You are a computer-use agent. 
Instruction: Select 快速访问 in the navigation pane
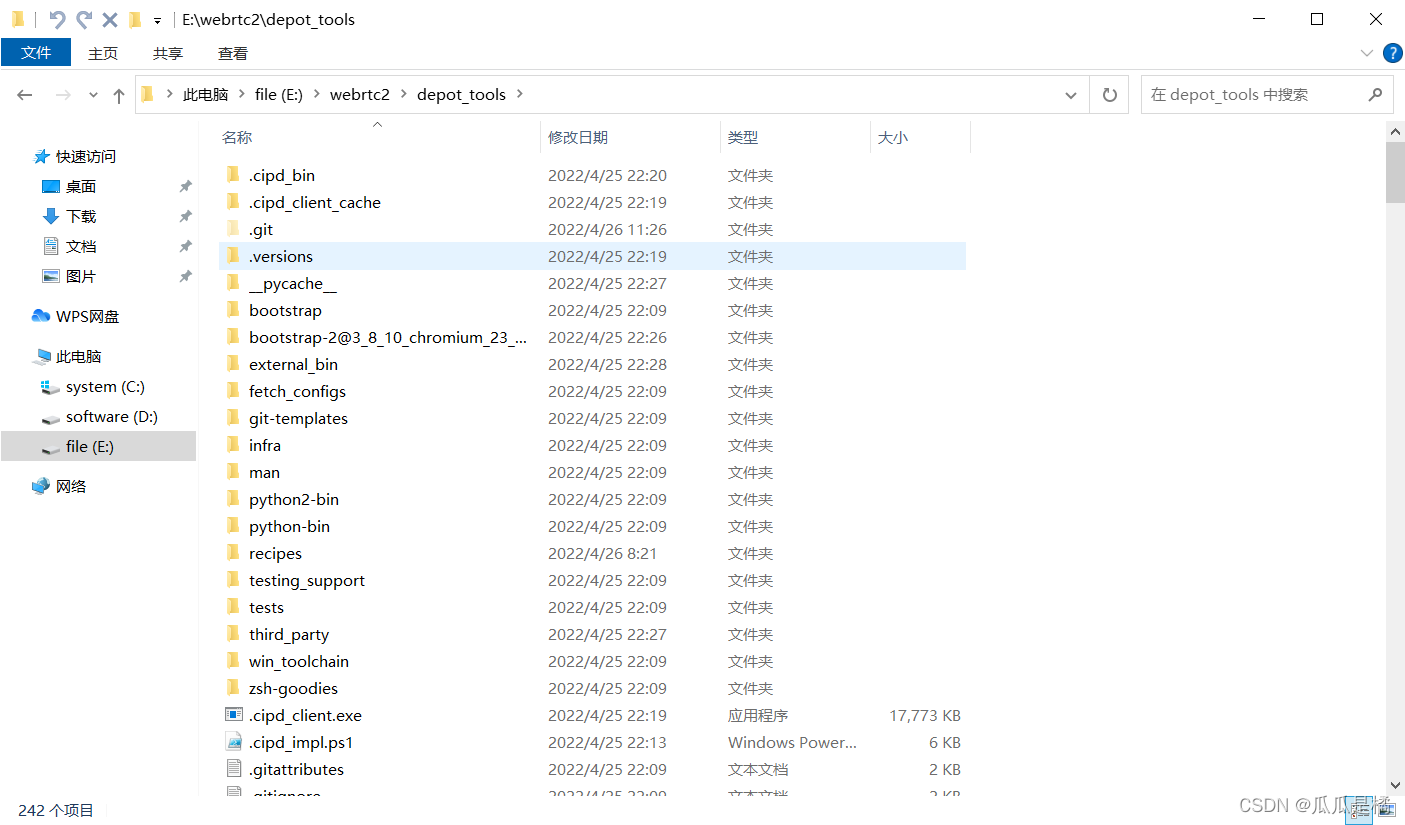(x=86, y=156)
